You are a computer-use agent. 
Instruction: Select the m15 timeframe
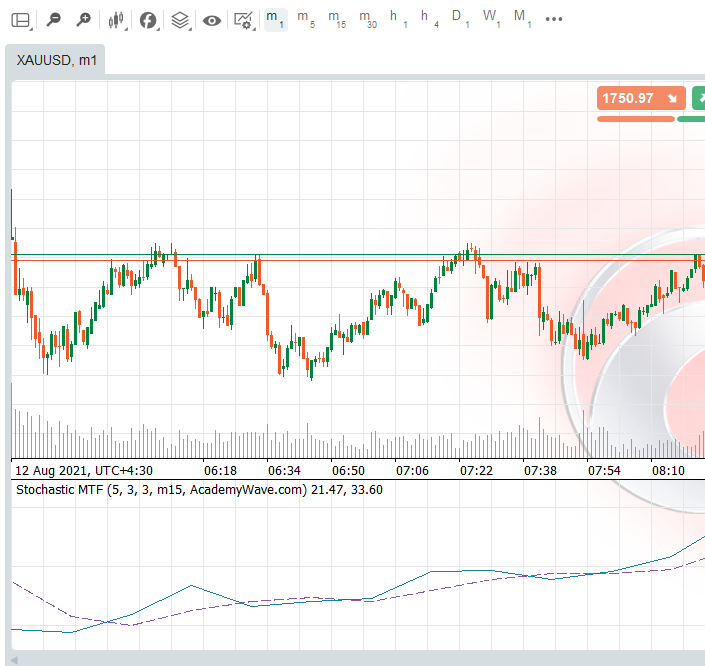click(x=337, y=20)
